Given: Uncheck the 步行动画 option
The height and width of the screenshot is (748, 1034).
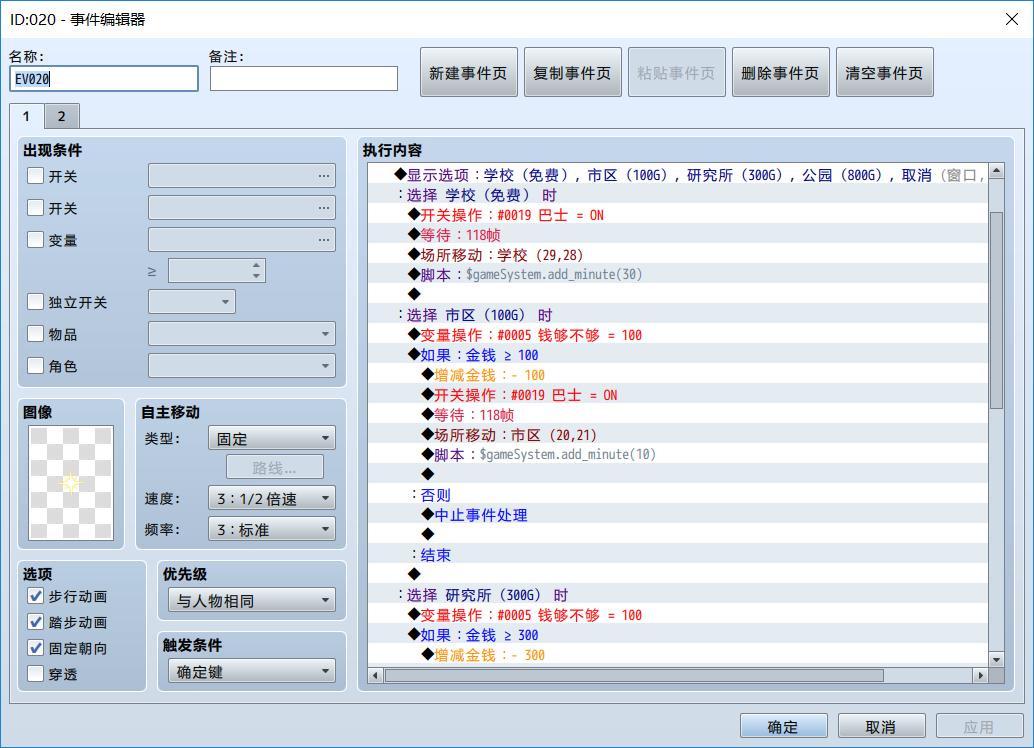Looking at the screenshot, I should 36,596.
